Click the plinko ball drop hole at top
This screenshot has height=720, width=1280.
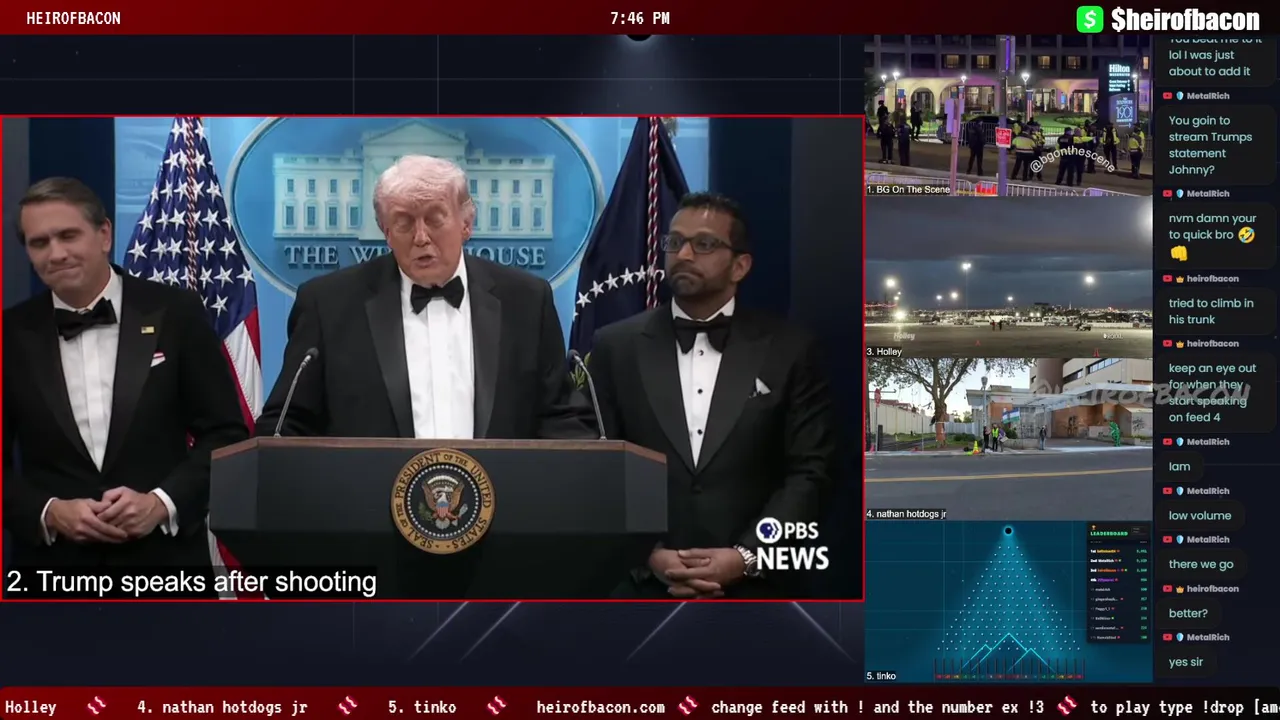(x=1008, y=531)
